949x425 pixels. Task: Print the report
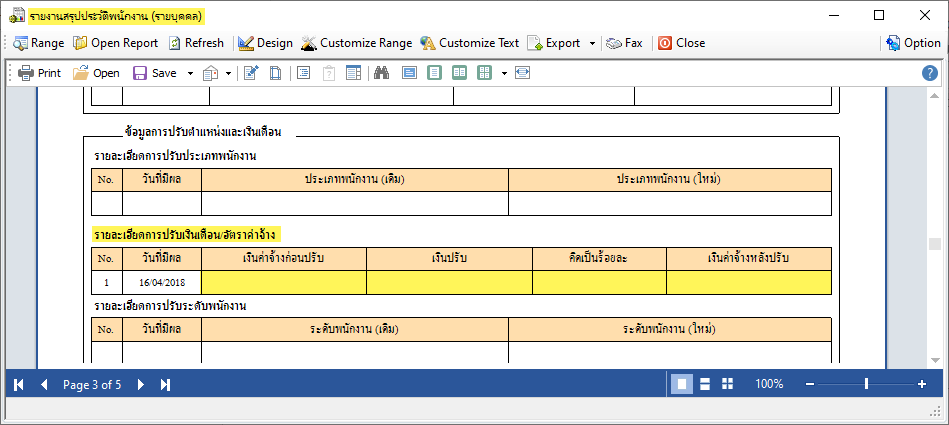(x=39, y=73)
